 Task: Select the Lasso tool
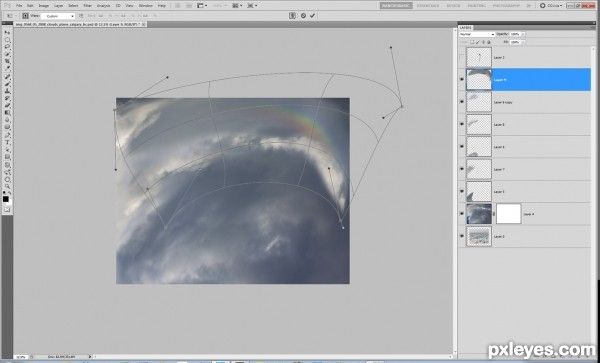click(7, 47)
